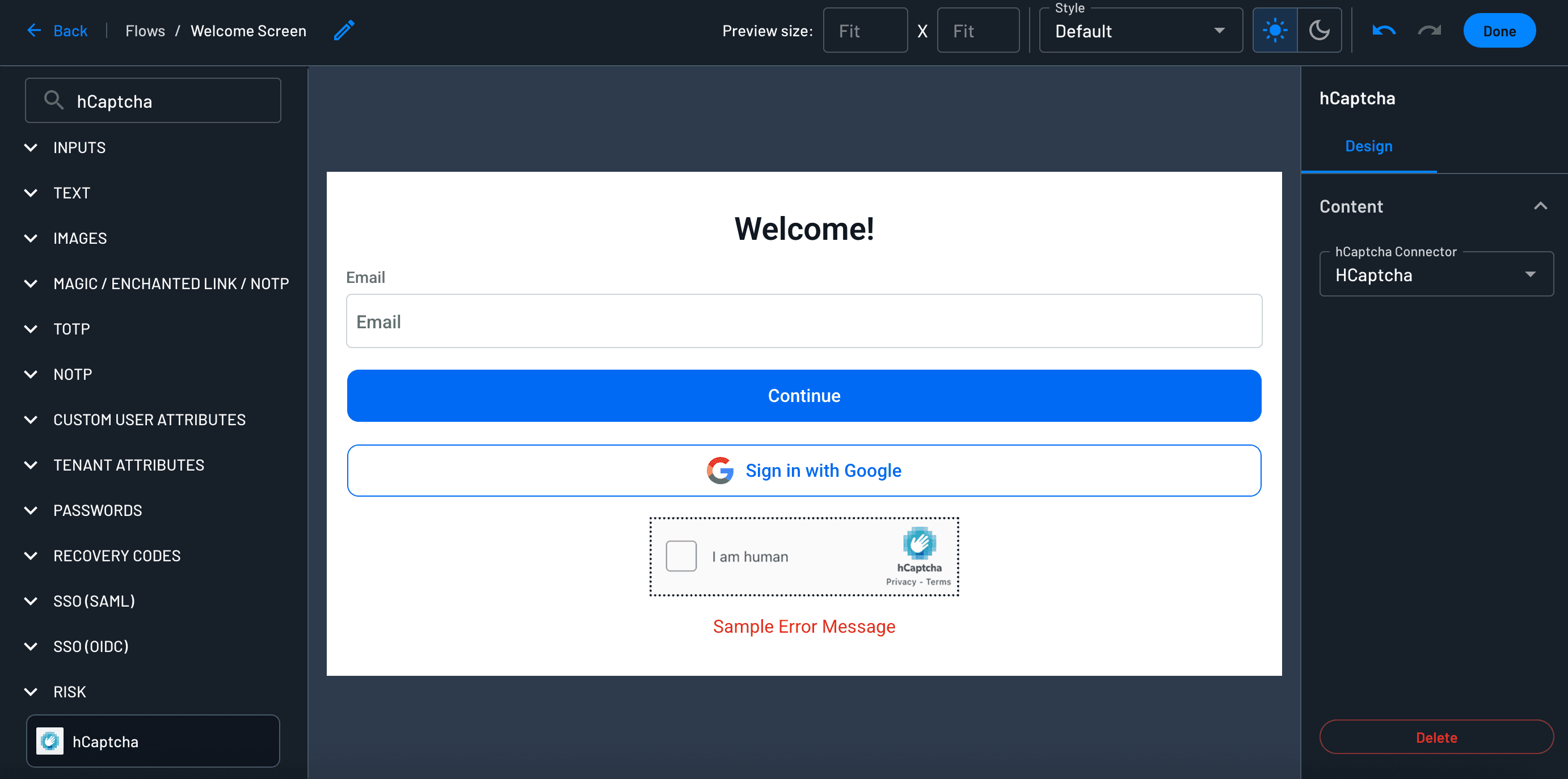Click the pencil icon to rename screen
Image resolution: width=1568 pixels, height=779 pixels.
click(x=344, y=31)
